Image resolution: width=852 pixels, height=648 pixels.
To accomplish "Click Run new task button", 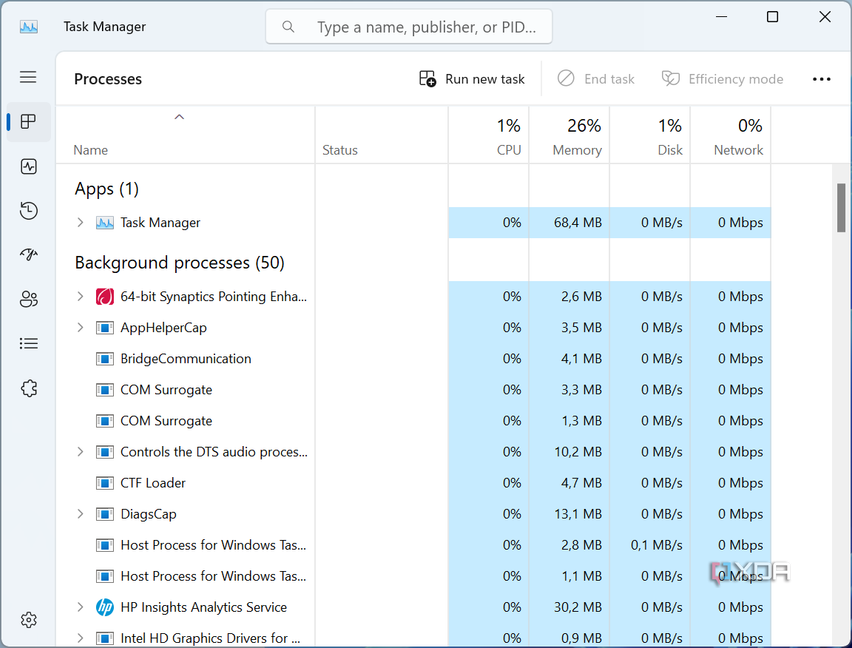I will [x=472, y=79].
